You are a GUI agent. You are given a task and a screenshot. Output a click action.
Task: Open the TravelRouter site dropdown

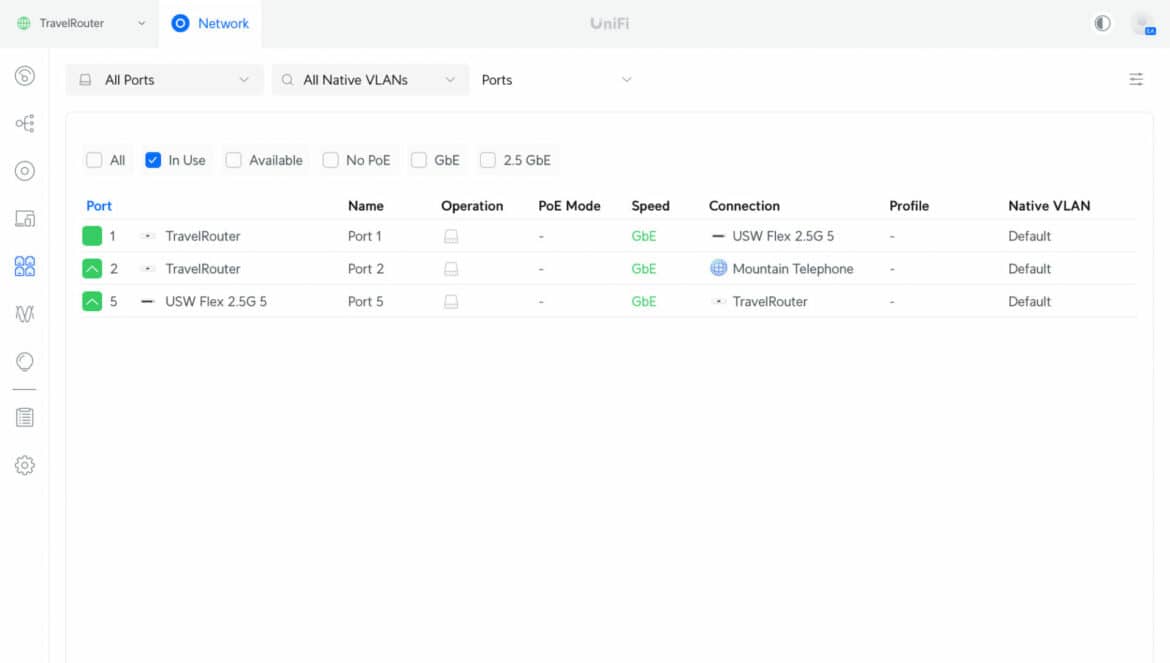(x=81, y=23)
